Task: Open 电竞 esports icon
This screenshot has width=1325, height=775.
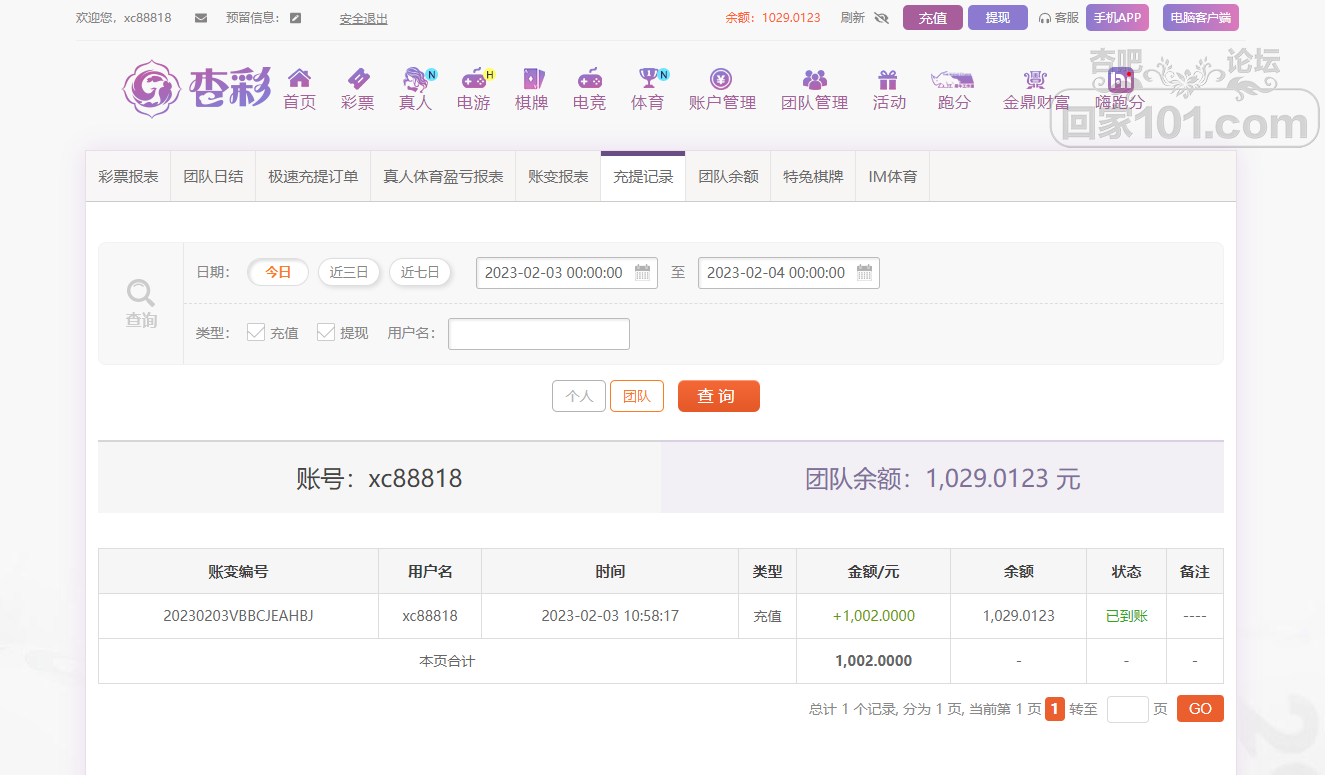Action: click(589, 78)
